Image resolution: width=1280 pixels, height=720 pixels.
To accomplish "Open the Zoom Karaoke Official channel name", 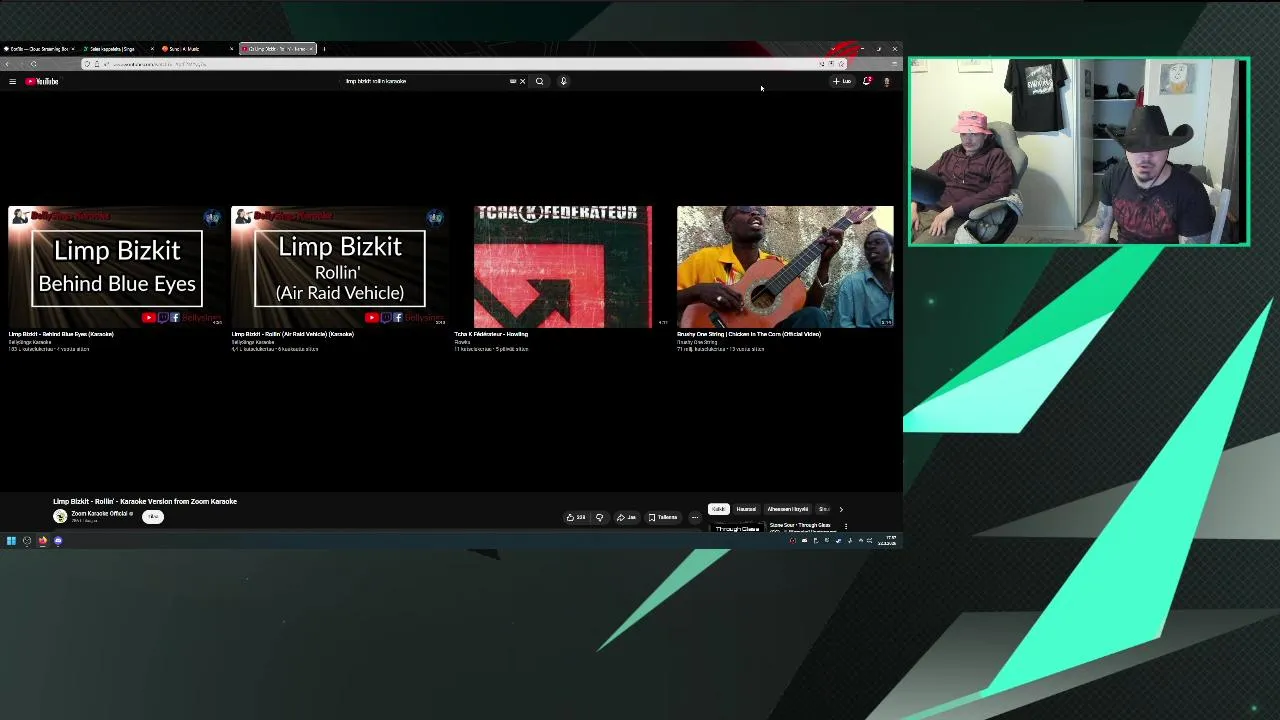I will coord(99,513).
